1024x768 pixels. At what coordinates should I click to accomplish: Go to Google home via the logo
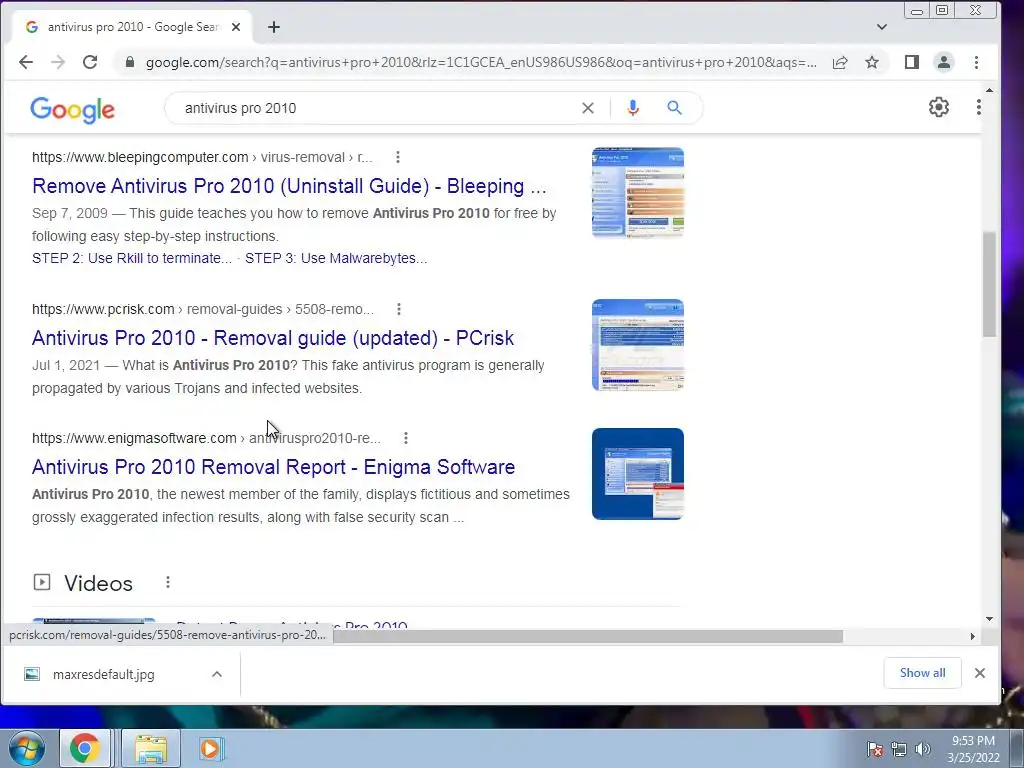click(72, 109)
